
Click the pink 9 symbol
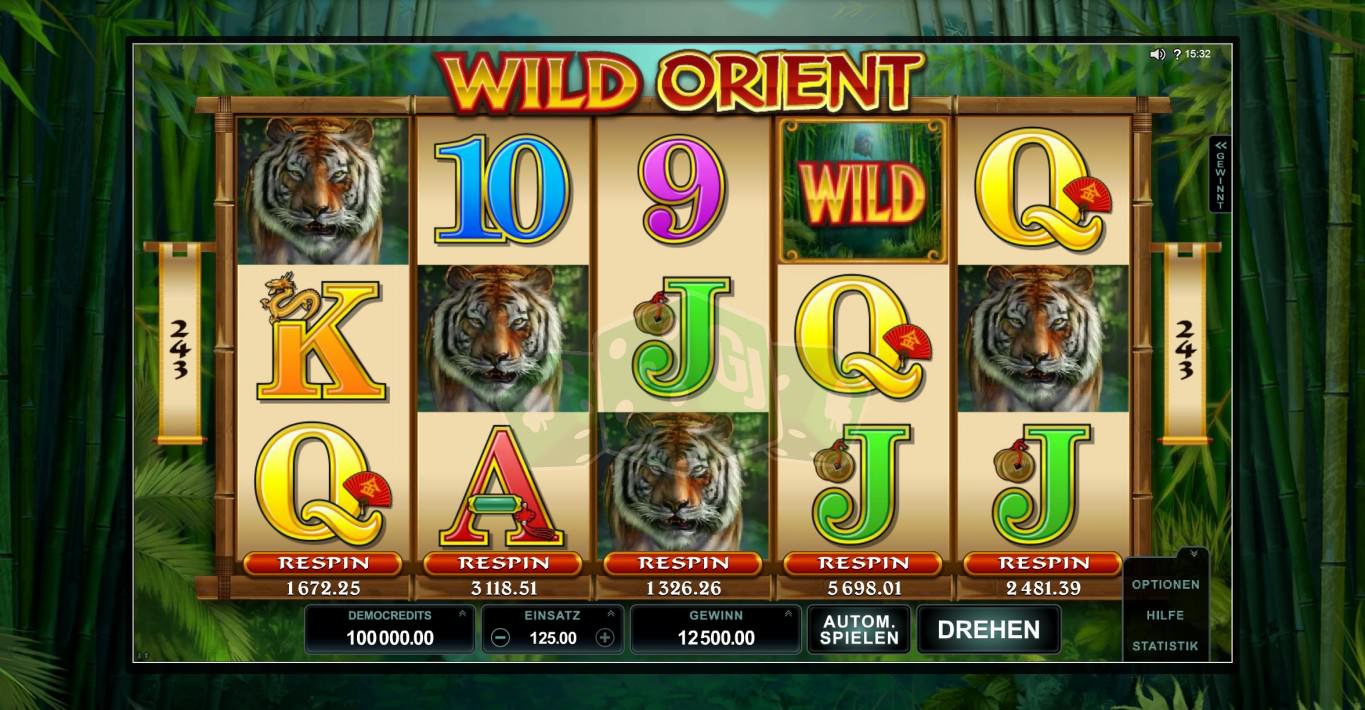click(683, 191)
